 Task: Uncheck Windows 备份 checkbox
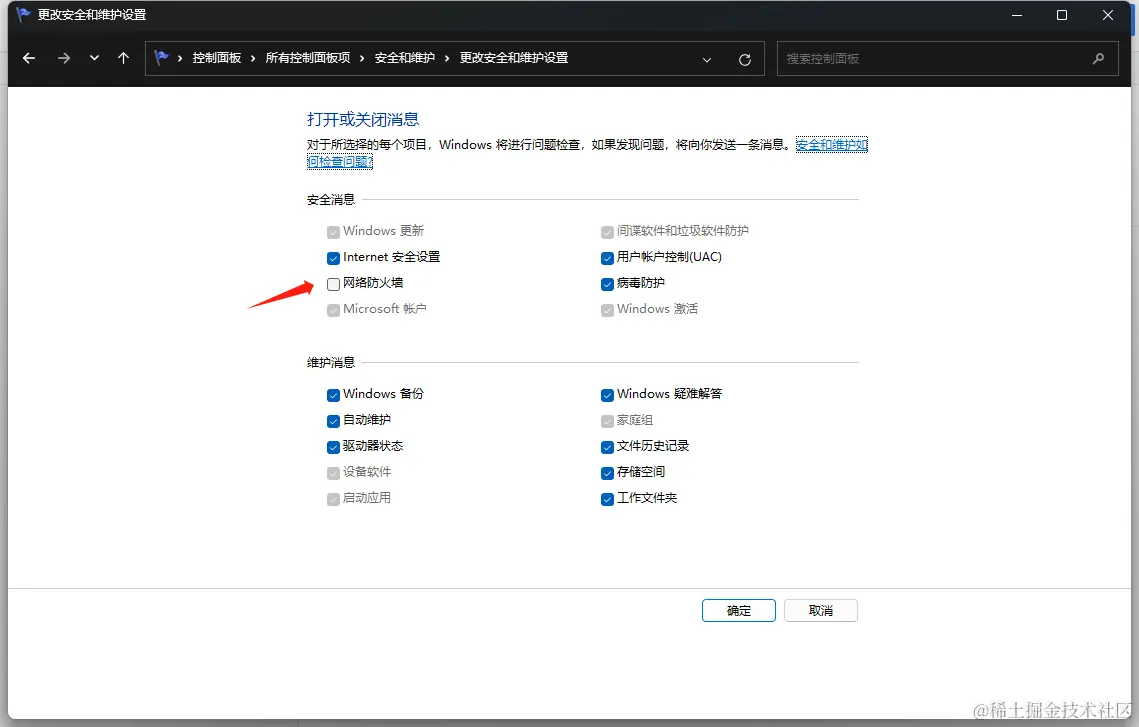[x=333, y=395]
